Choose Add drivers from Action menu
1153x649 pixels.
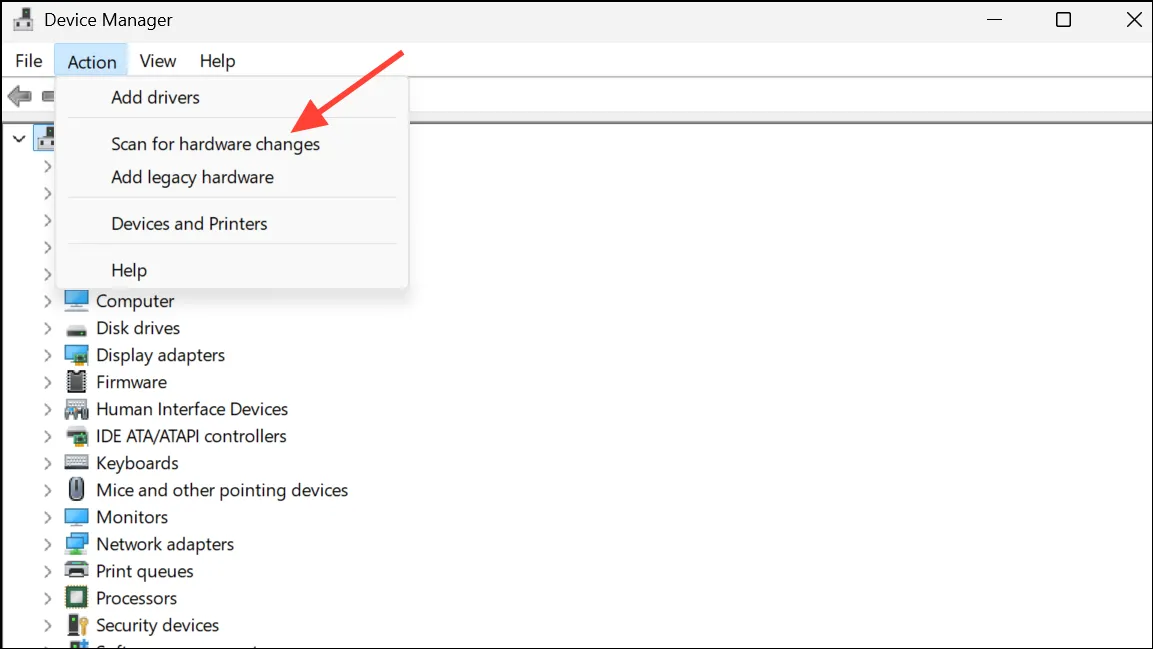pos(155,97)
